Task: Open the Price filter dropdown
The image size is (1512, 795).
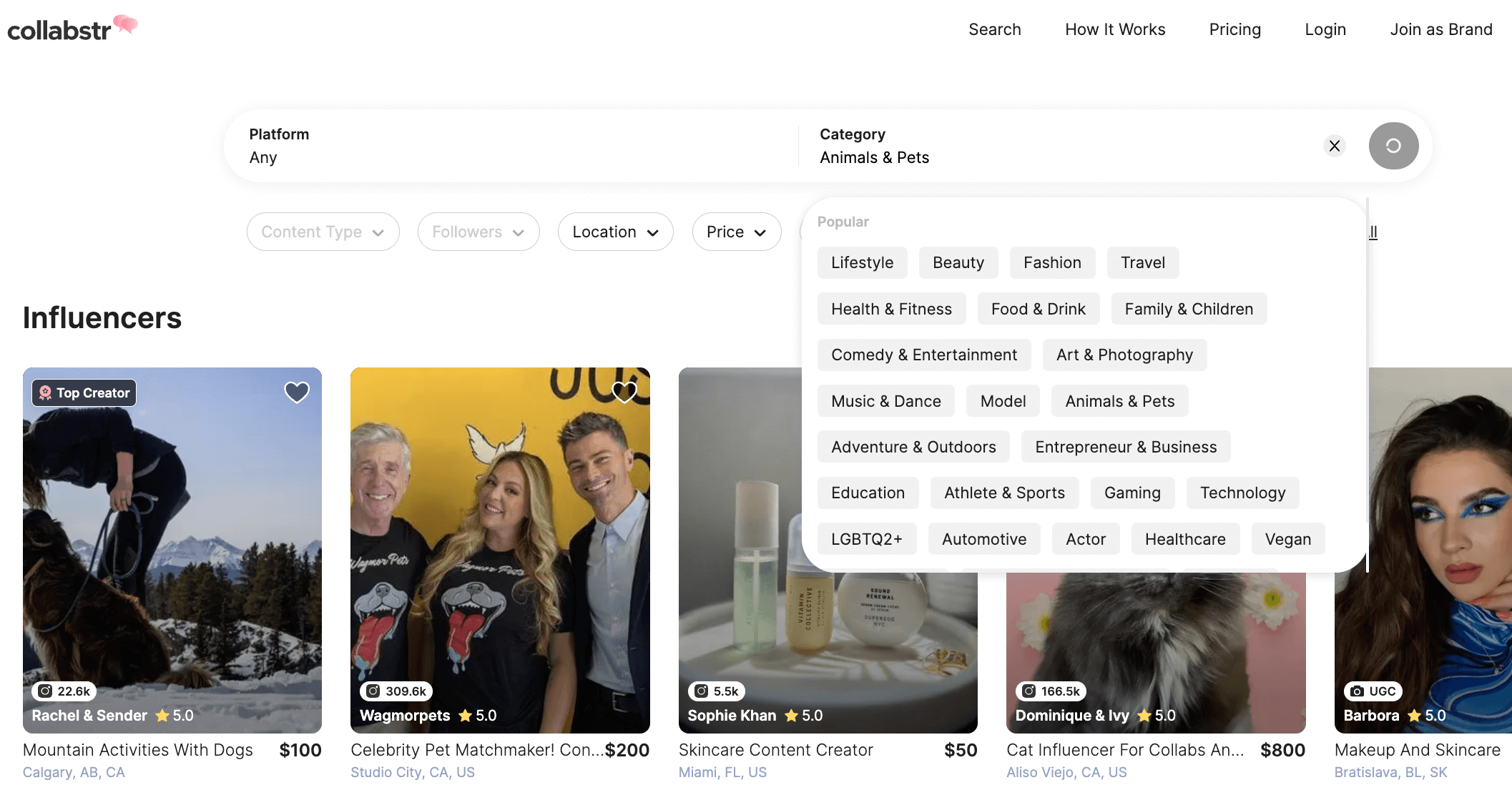Action: click(736, 232)
